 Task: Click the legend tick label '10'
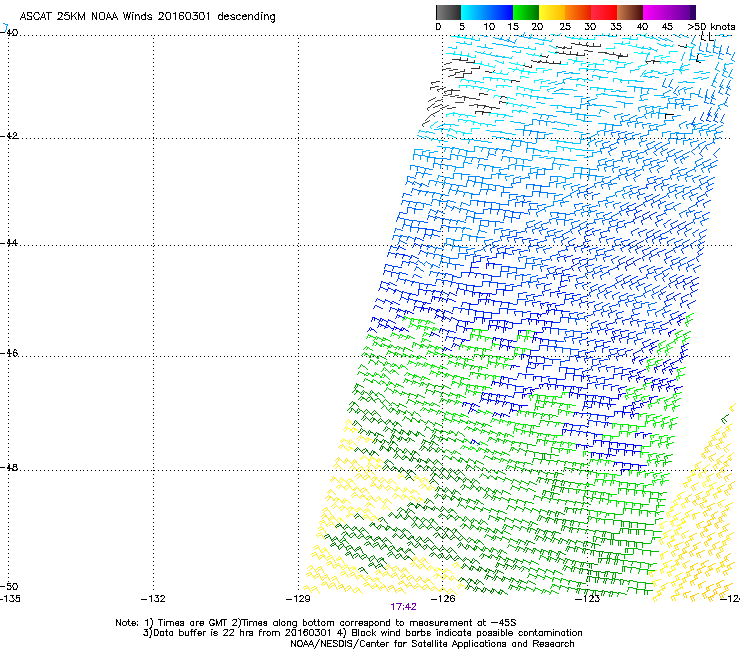[x=489, y=27]
